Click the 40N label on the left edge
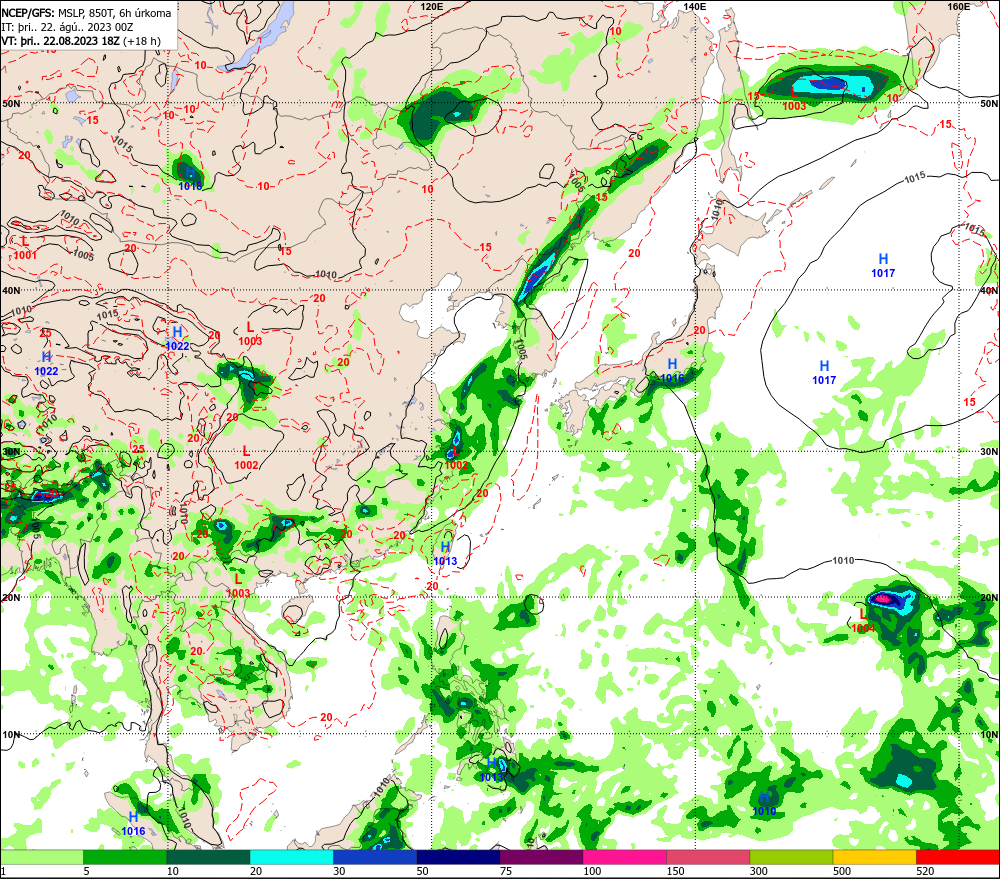This screenshot has width=1000, height=879. tap(11, 290)
